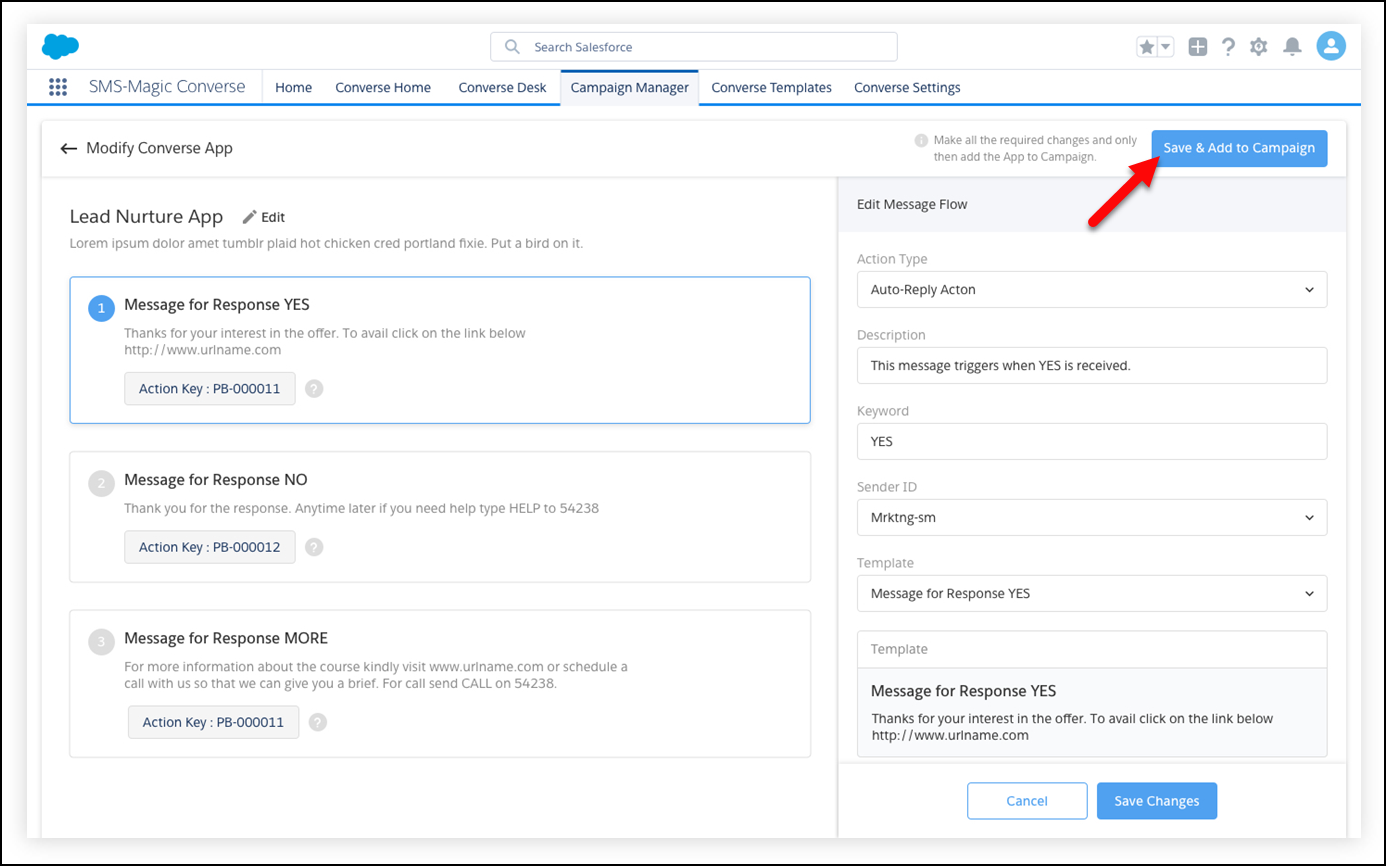Open the Sender ID dropdown
Image resolution: width=1386 pixels, height=866 pixels.
(1092, 517)
